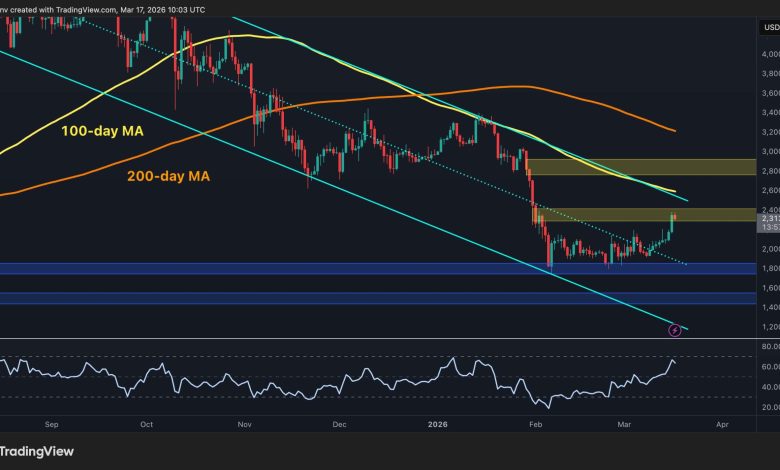Click the Apr label on time axis
Image resolution: width=780 pixels, height=470 pixels.
click(x=722, y=422)
